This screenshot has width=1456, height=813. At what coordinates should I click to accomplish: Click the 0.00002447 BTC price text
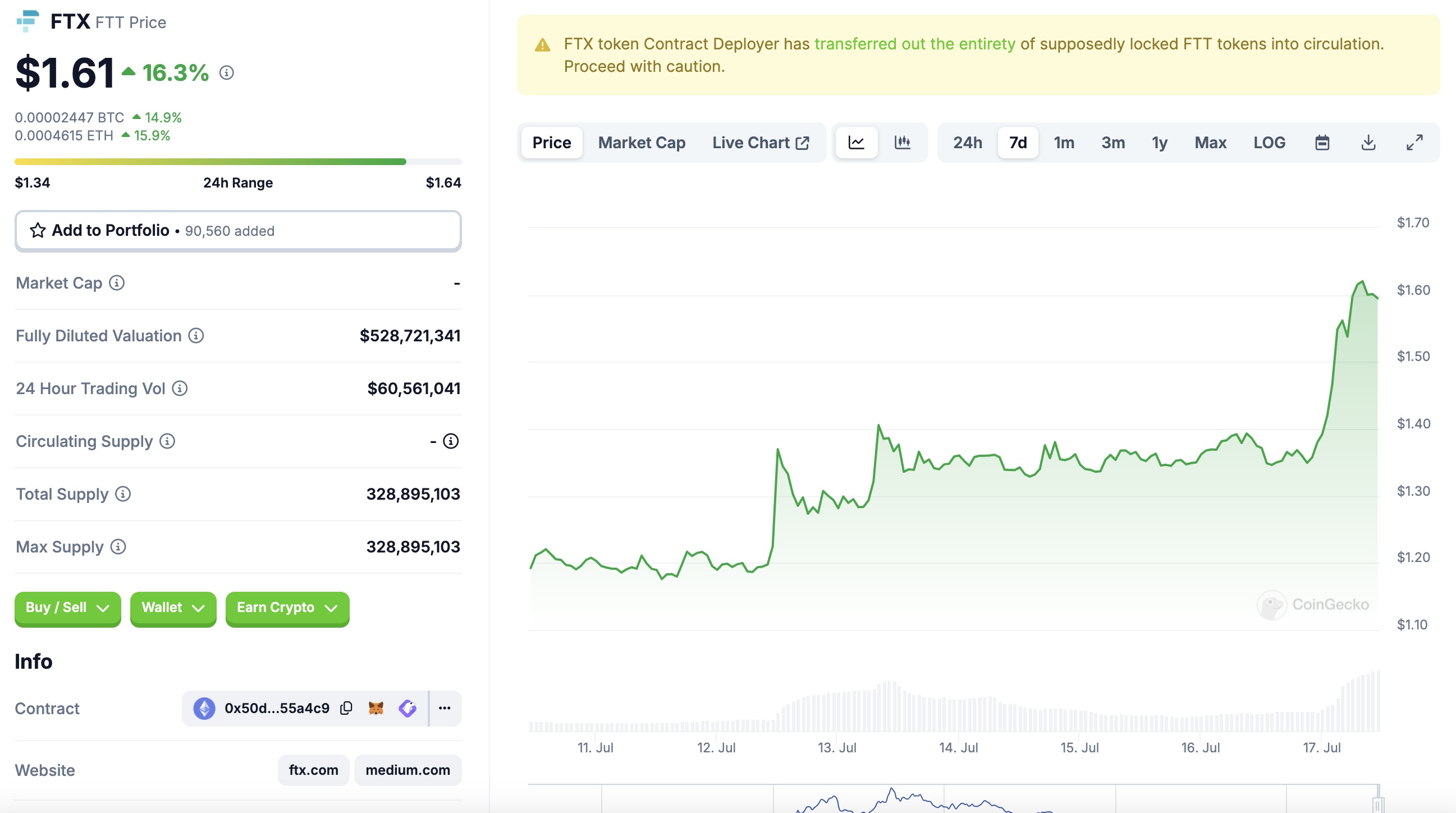click(x=69, y=117)
